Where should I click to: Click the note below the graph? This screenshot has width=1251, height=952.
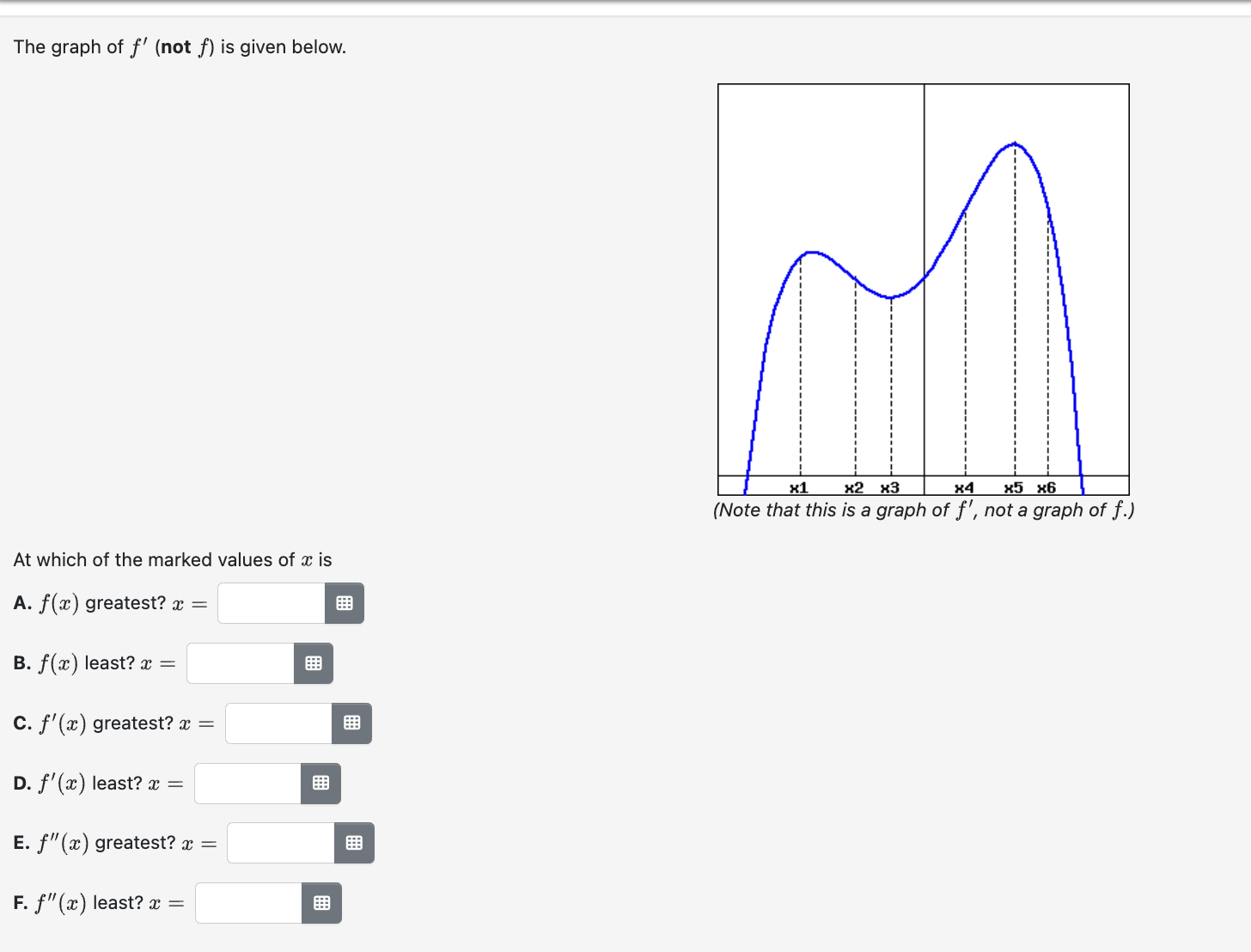click(924, 509)
